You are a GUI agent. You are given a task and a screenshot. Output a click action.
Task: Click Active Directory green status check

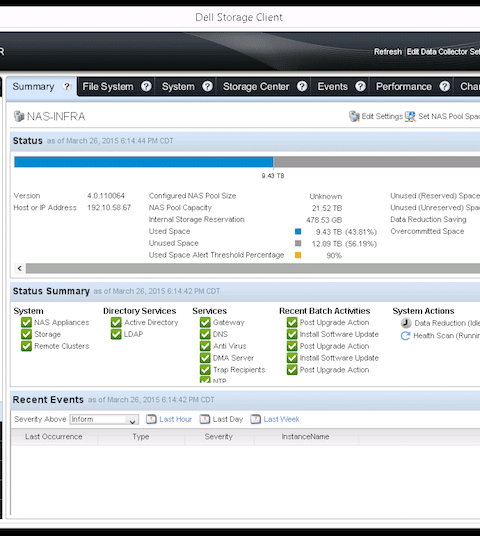[116, 322]
